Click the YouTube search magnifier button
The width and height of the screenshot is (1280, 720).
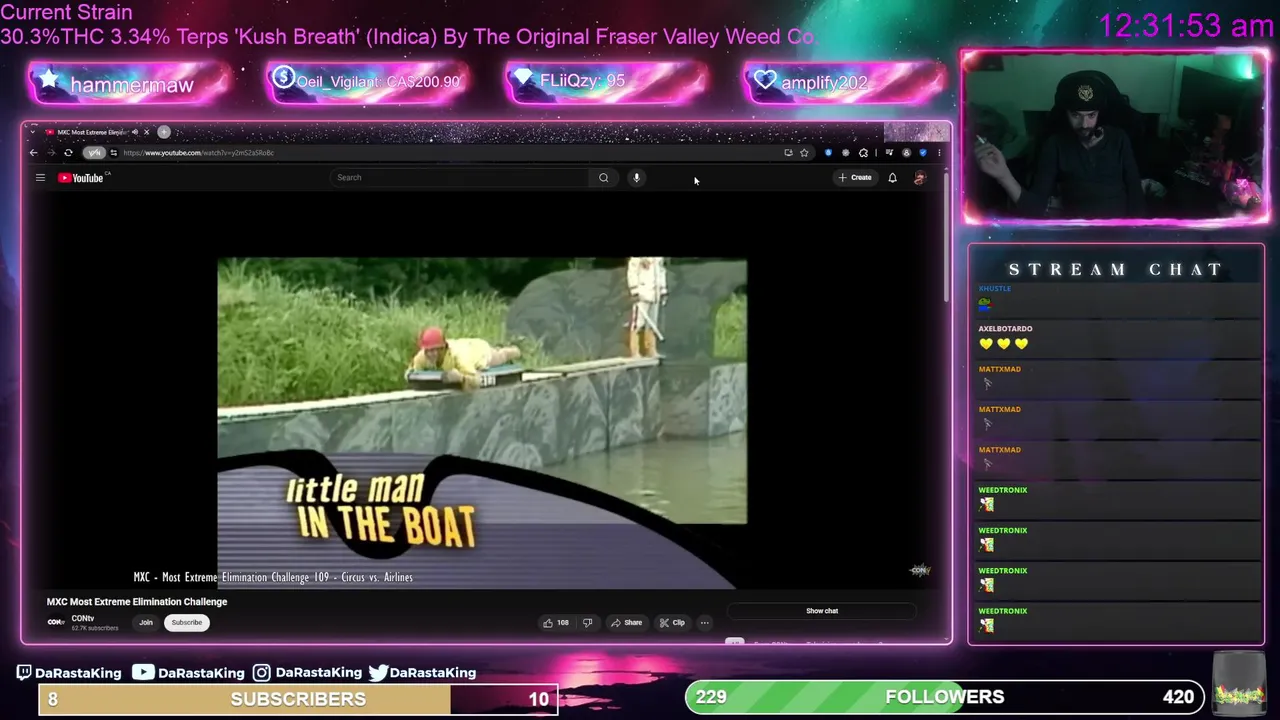pos(603,178)
